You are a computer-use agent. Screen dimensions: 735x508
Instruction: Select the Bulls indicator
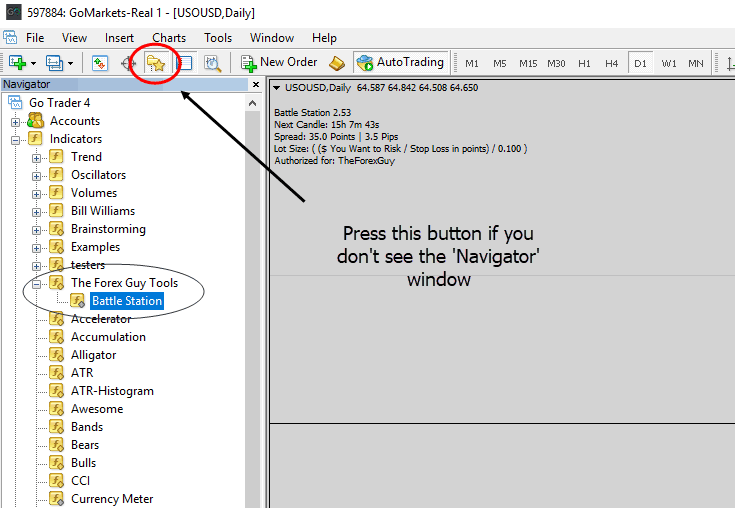pyautogui.click(x=83, y=463)
